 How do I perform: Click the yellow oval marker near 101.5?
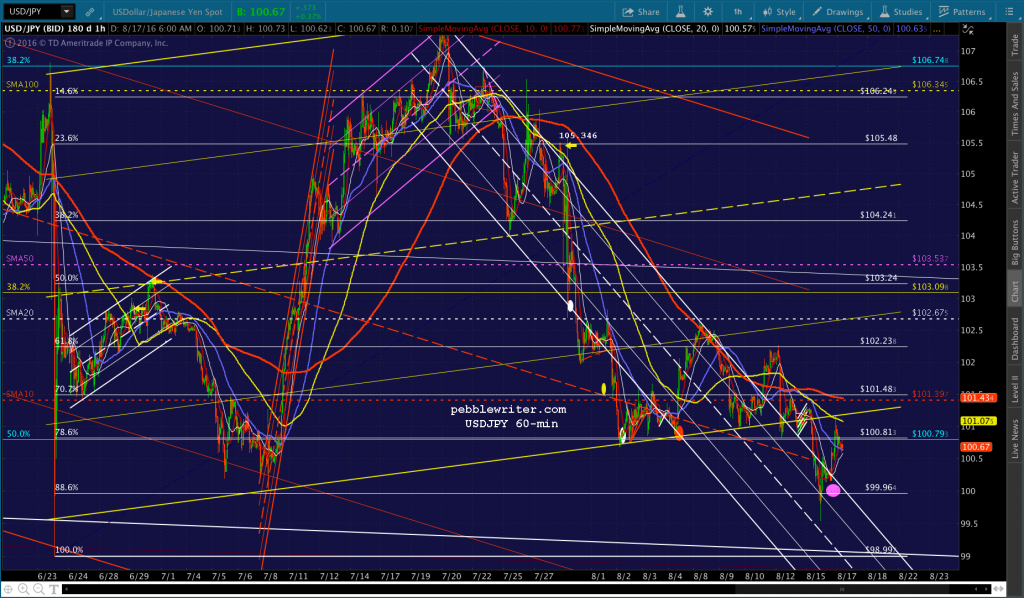pyautogui.click(x=603, y=389)
